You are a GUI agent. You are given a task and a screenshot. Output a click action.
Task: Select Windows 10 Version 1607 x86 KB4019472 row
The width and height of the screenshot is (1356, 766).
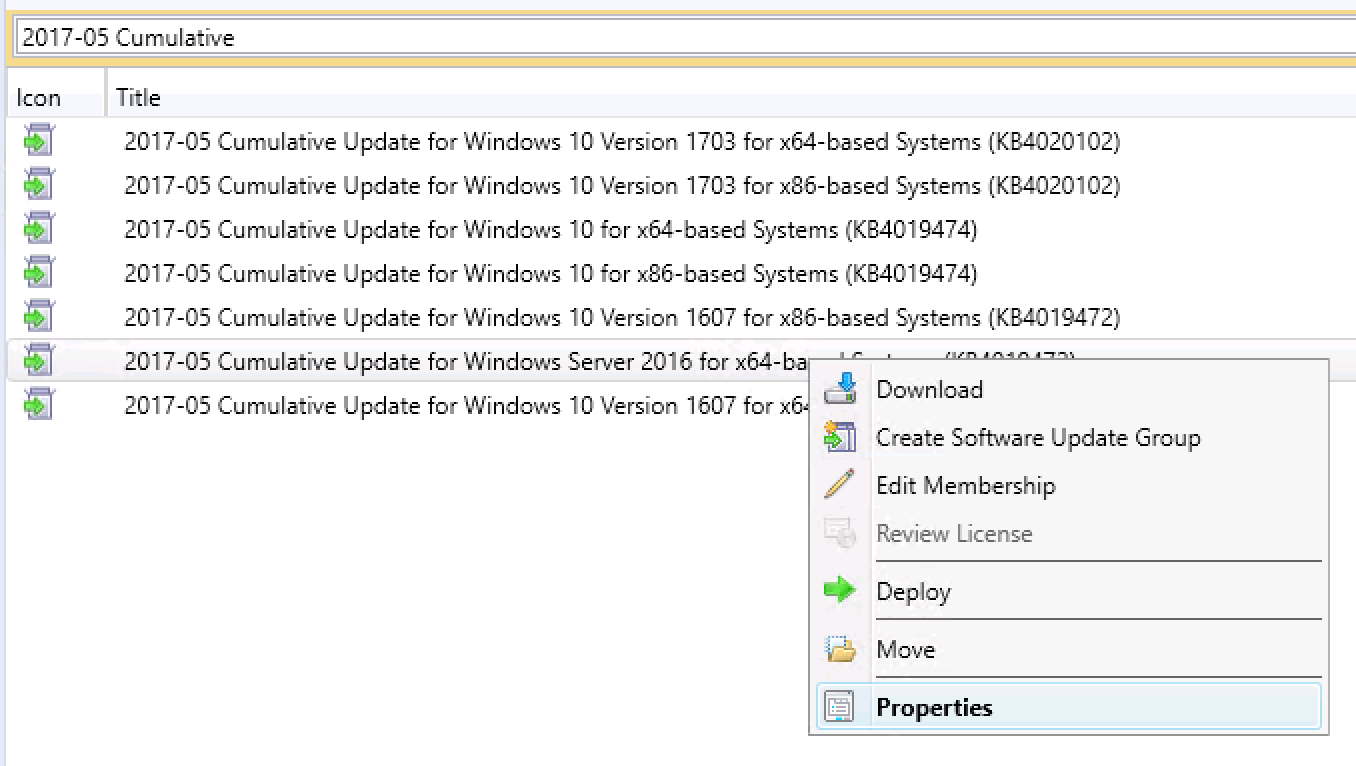point(621,318)
